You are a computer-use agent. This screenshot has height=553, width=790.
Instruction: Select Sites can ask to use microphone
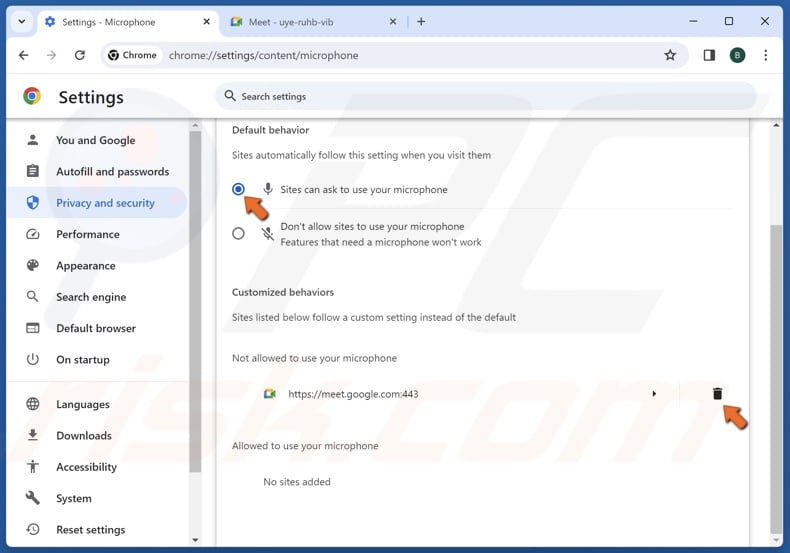point(238,189)
